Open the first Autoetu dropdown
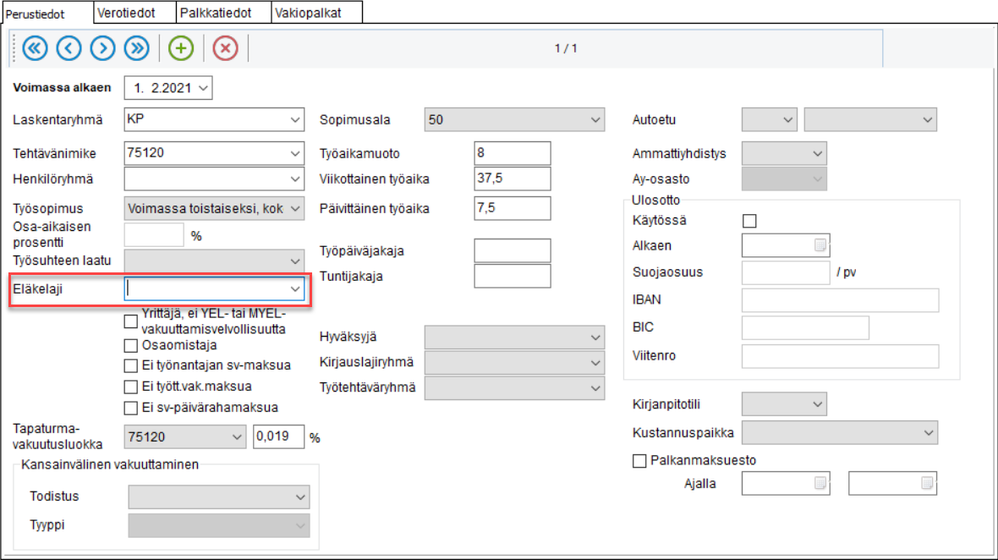Viewport: 998px width, 560px height. pyautogui.click(x=770, y=120)
